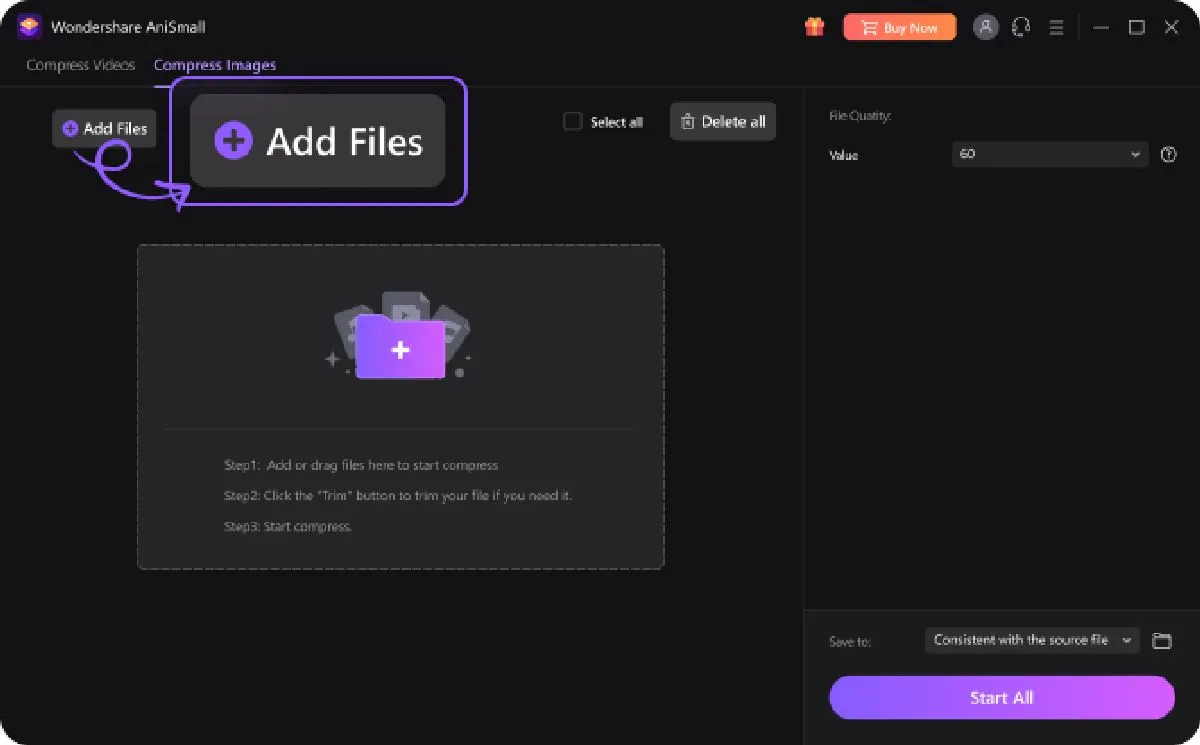Switch to the Compress Videos tab
Viewport: 1200px width, 745px height.
pos(80,65)
